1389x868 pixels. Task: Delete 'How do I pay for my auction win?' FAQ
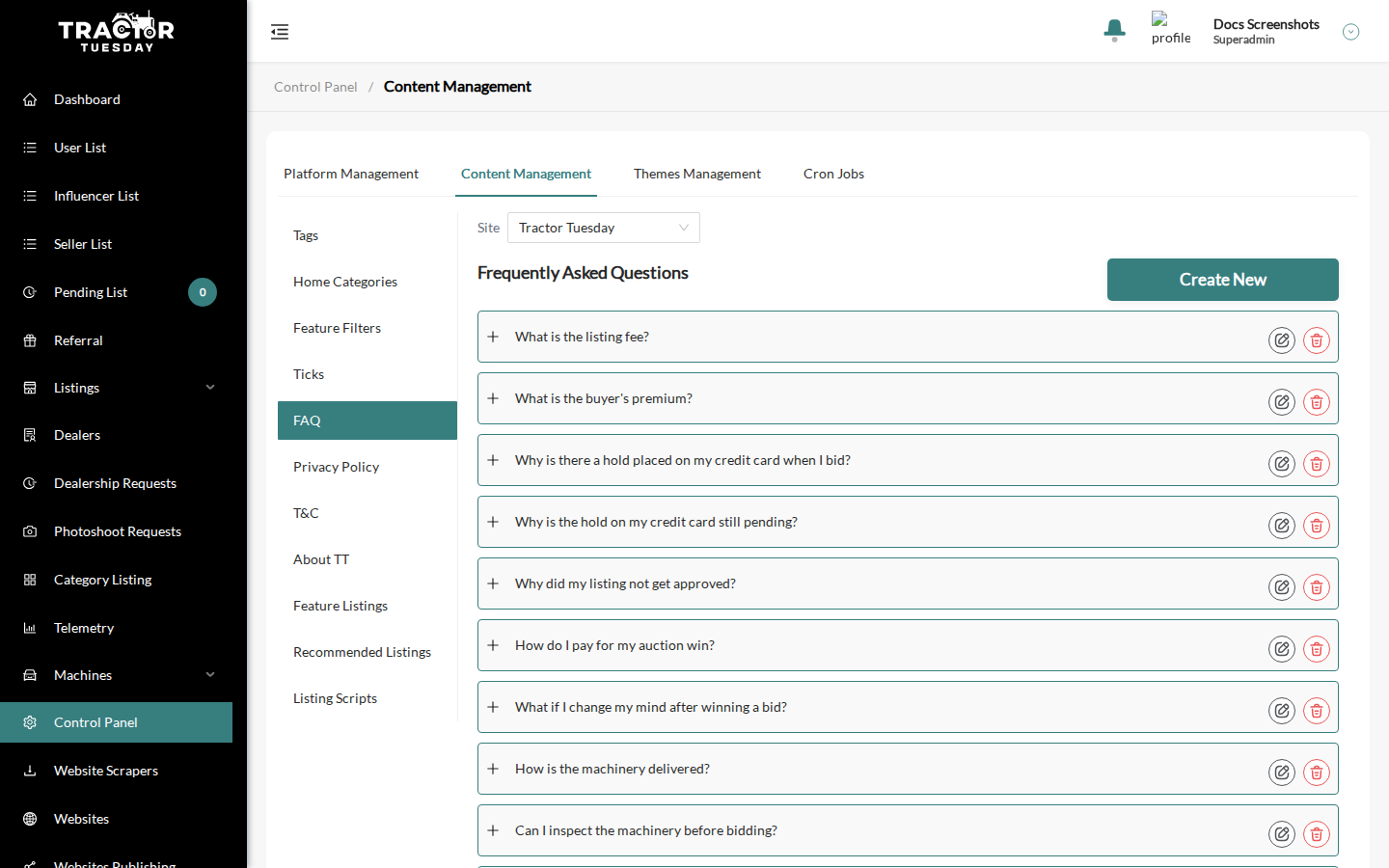click(1317, 649)
